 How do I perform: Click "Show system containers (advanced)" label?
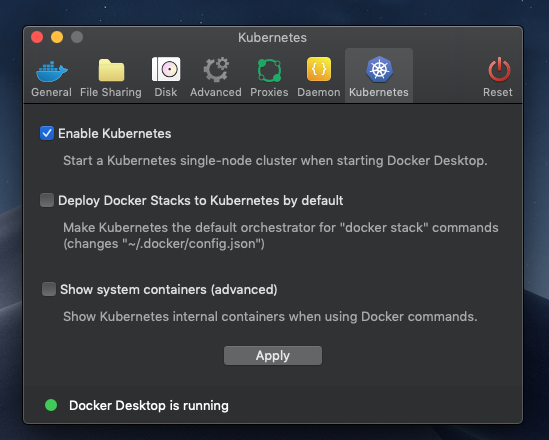pos(169,289)
